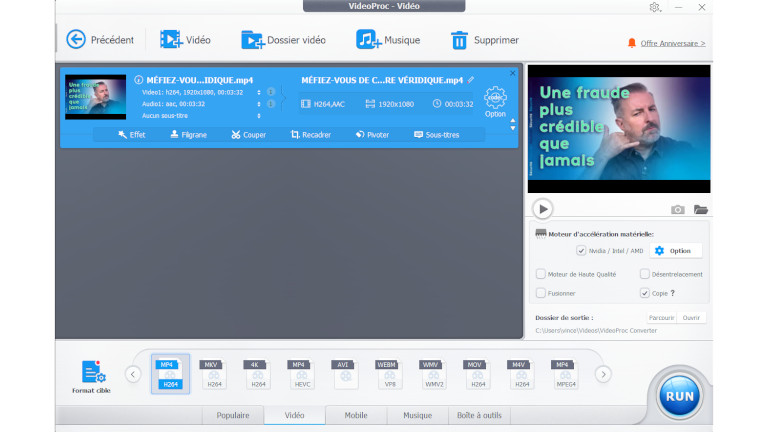Show info for MÉFIEZ-VOU...IDIQUE.mp4
Image resolution: width=768 pixels, height=432 pixels.
pos(139,80)
